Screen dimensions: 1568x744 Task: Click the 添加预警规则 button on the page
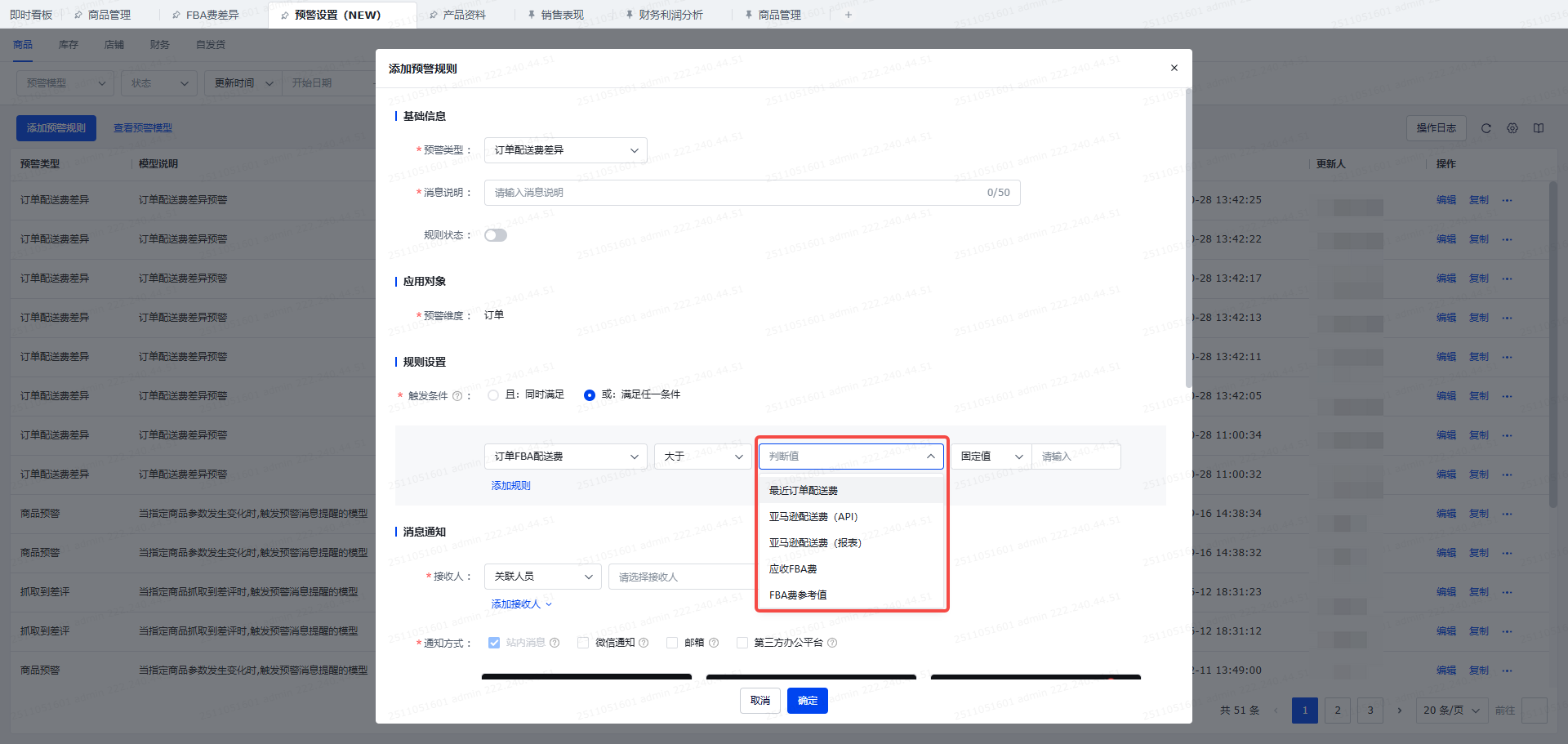tap(56, 128)
